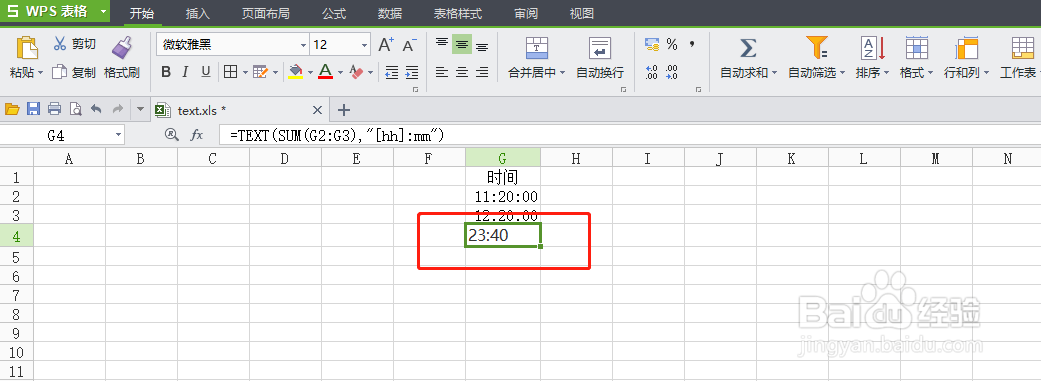
Task: Click the Copy (复制) icon
Action: 60,72
